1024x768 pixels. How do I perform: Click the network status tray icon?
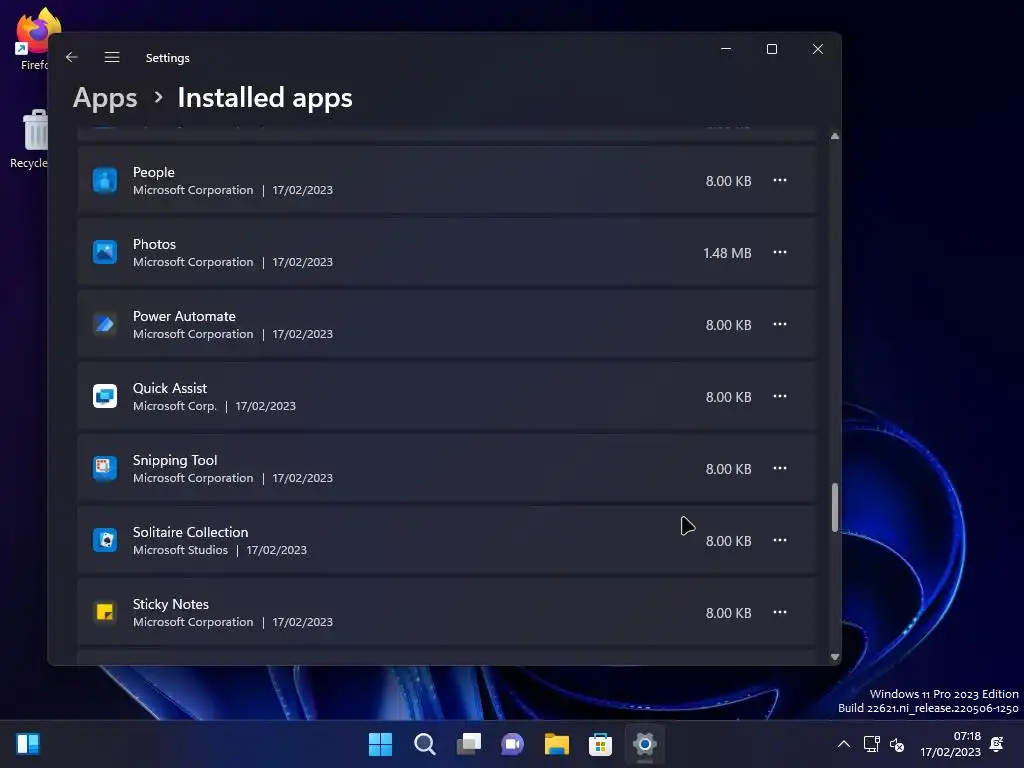[x=872, y=744]
